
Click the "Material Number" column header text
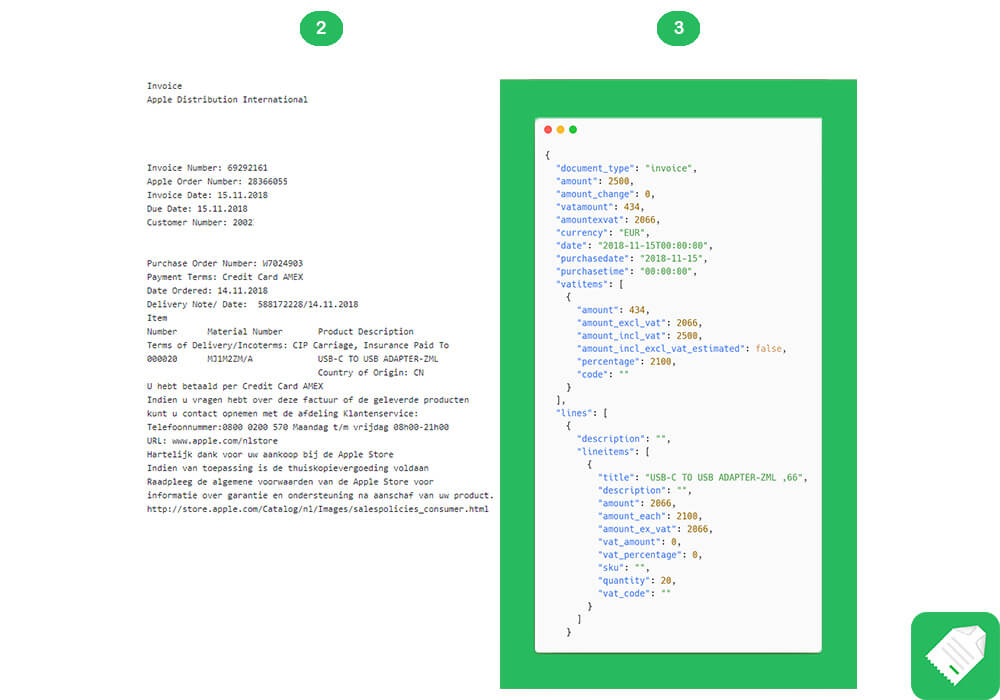245,332
